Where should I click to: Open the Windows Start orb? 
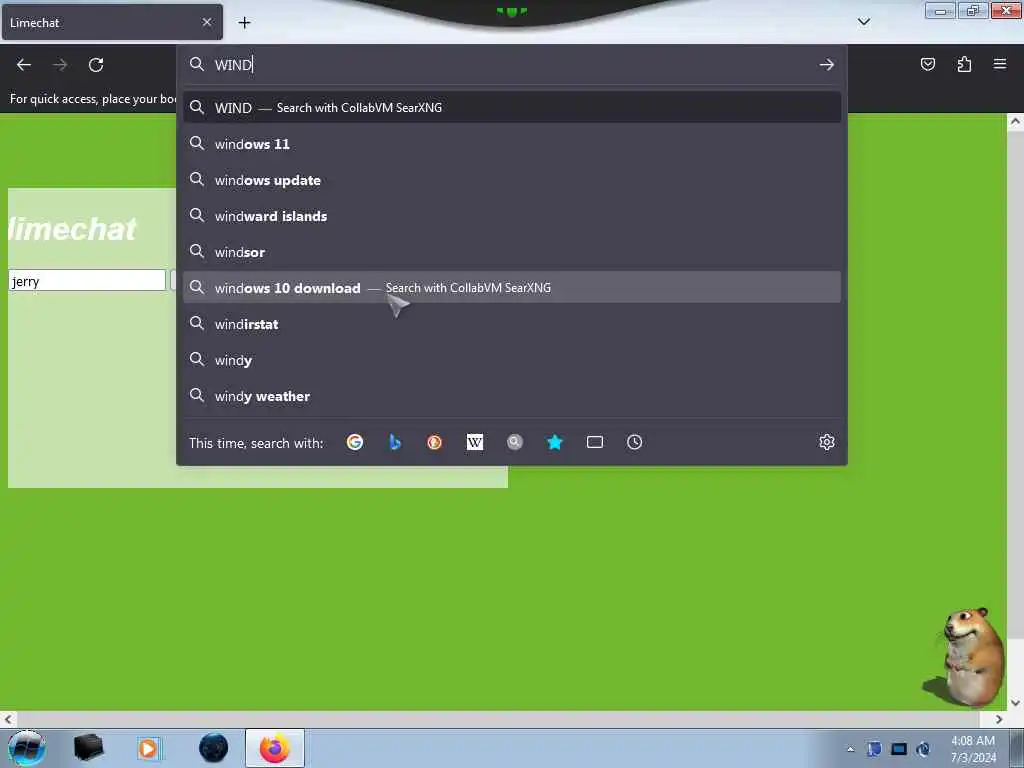(x=27, y=748)
